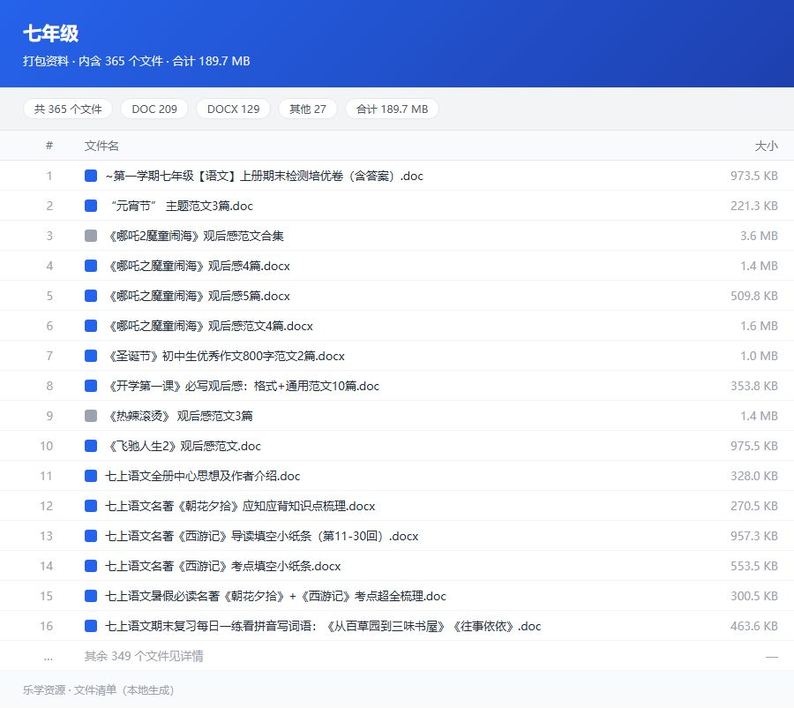Click the 975.5 KB size value

[x=754, y=446]
